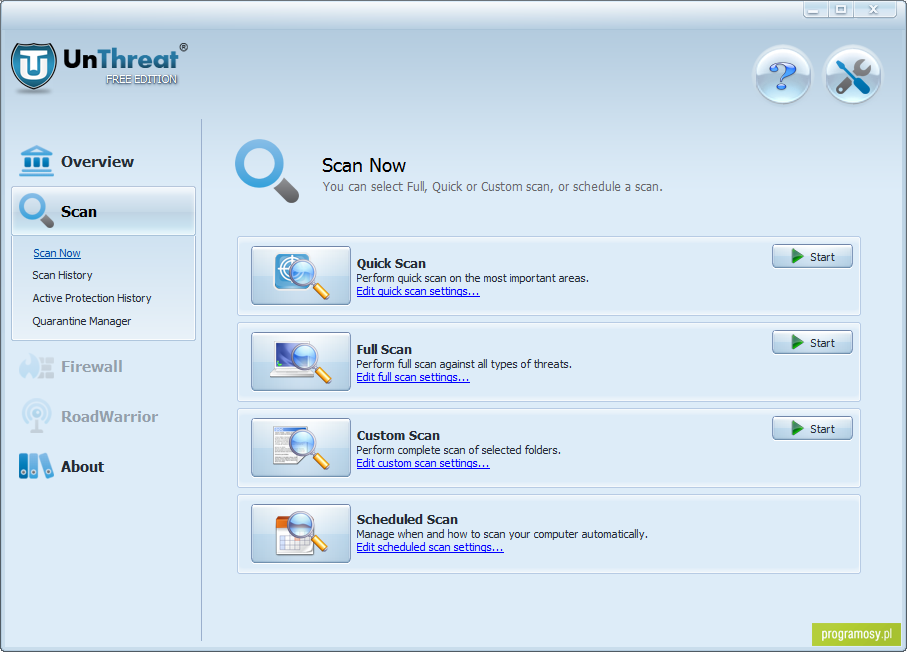Click 'Perform complete scan of selected folders' text

point(459,450)
